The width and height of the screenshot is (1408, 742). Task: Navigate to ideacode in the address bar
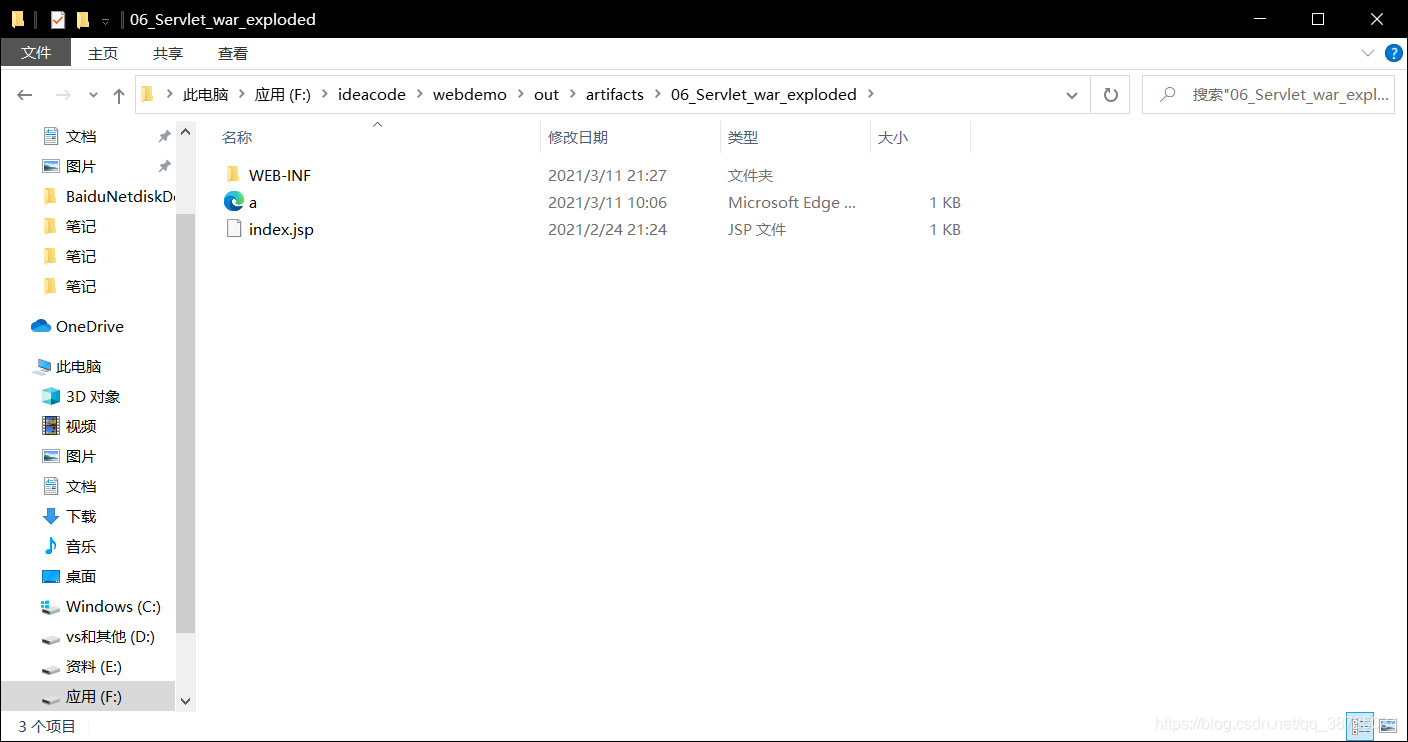pos(372,94)
